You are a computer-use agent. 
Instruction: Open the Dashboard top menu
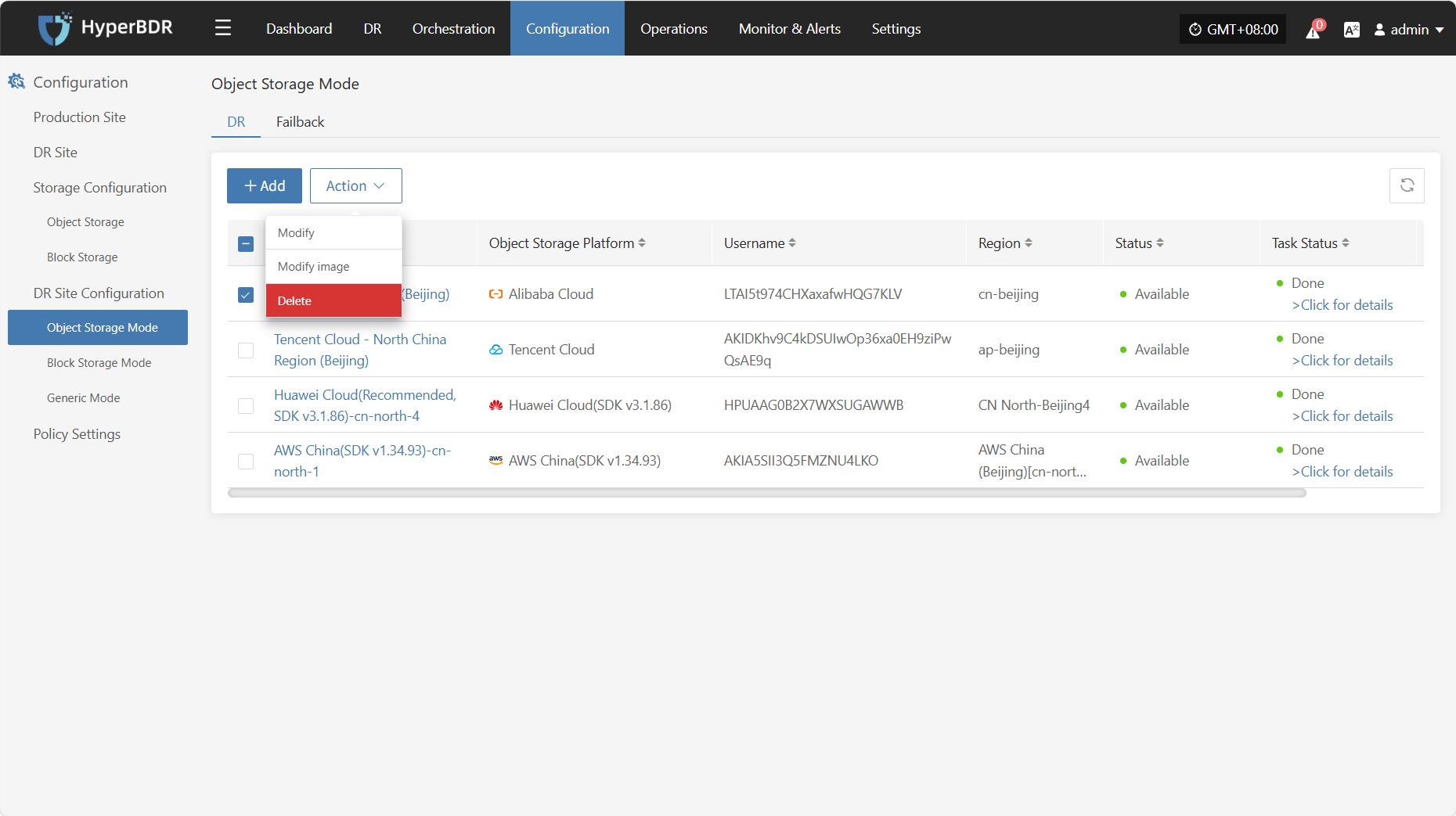(299, 29)
